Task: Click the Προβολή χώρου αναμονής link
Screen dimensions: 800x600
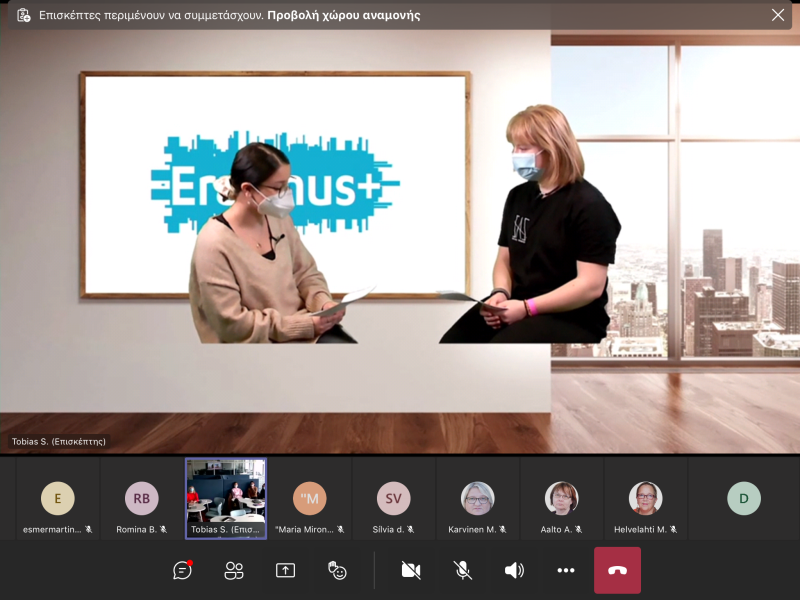Action: (x=344, y=15)
